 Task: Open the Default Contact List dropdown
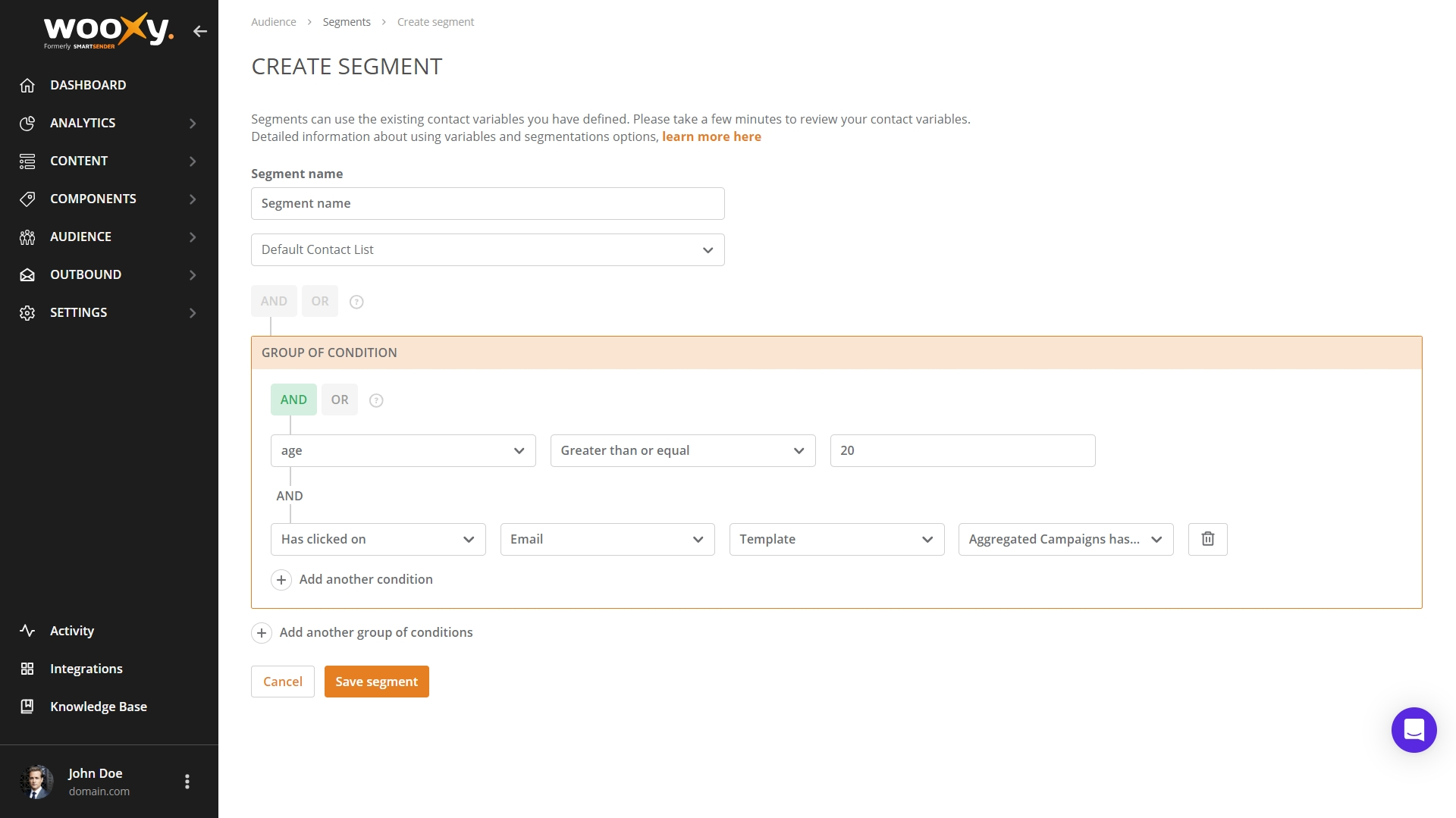[x=487, y=249]
